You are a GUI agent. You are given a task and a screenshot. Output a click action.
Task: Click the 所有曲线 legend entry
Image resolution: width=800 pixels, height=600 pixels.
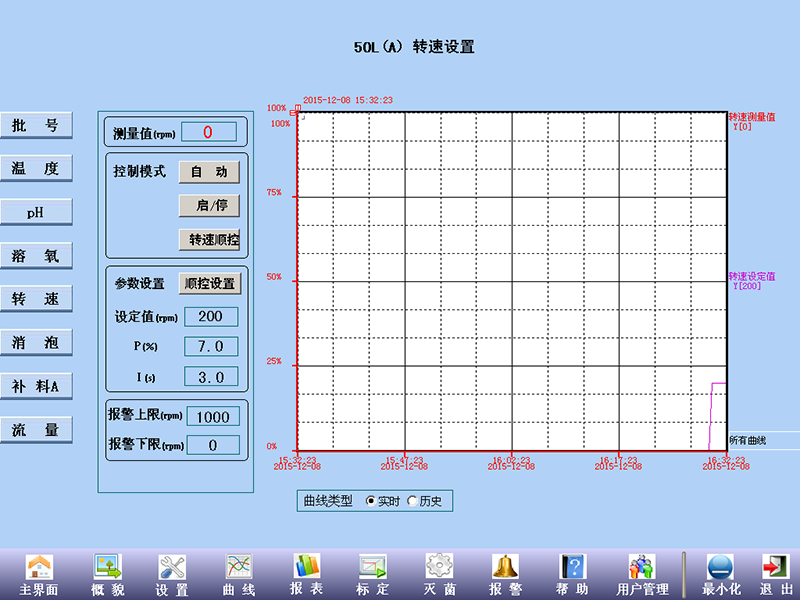click(x=748, y=440)
